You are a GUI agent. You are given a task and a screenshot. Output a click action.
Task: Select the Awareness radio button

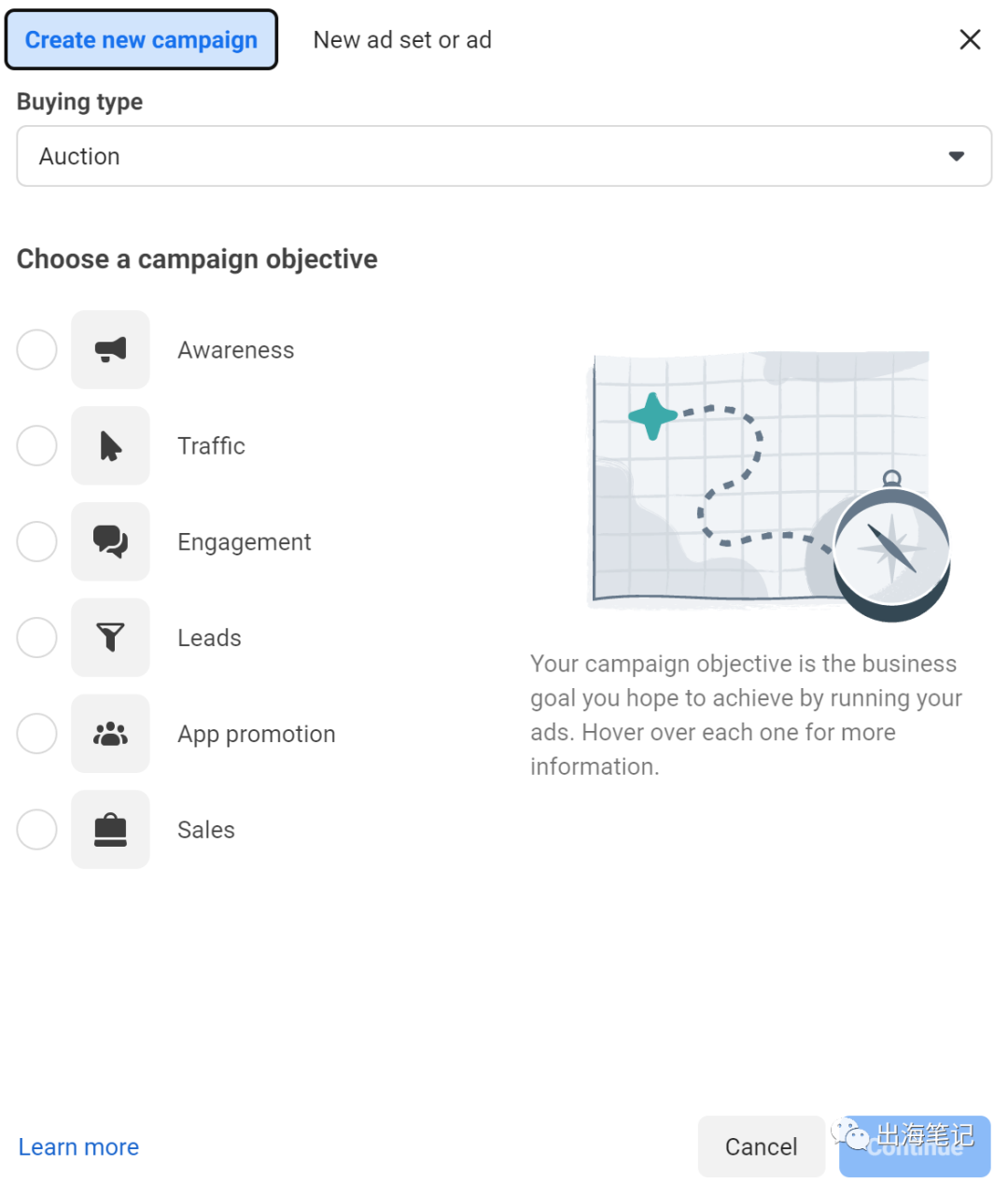37,350
